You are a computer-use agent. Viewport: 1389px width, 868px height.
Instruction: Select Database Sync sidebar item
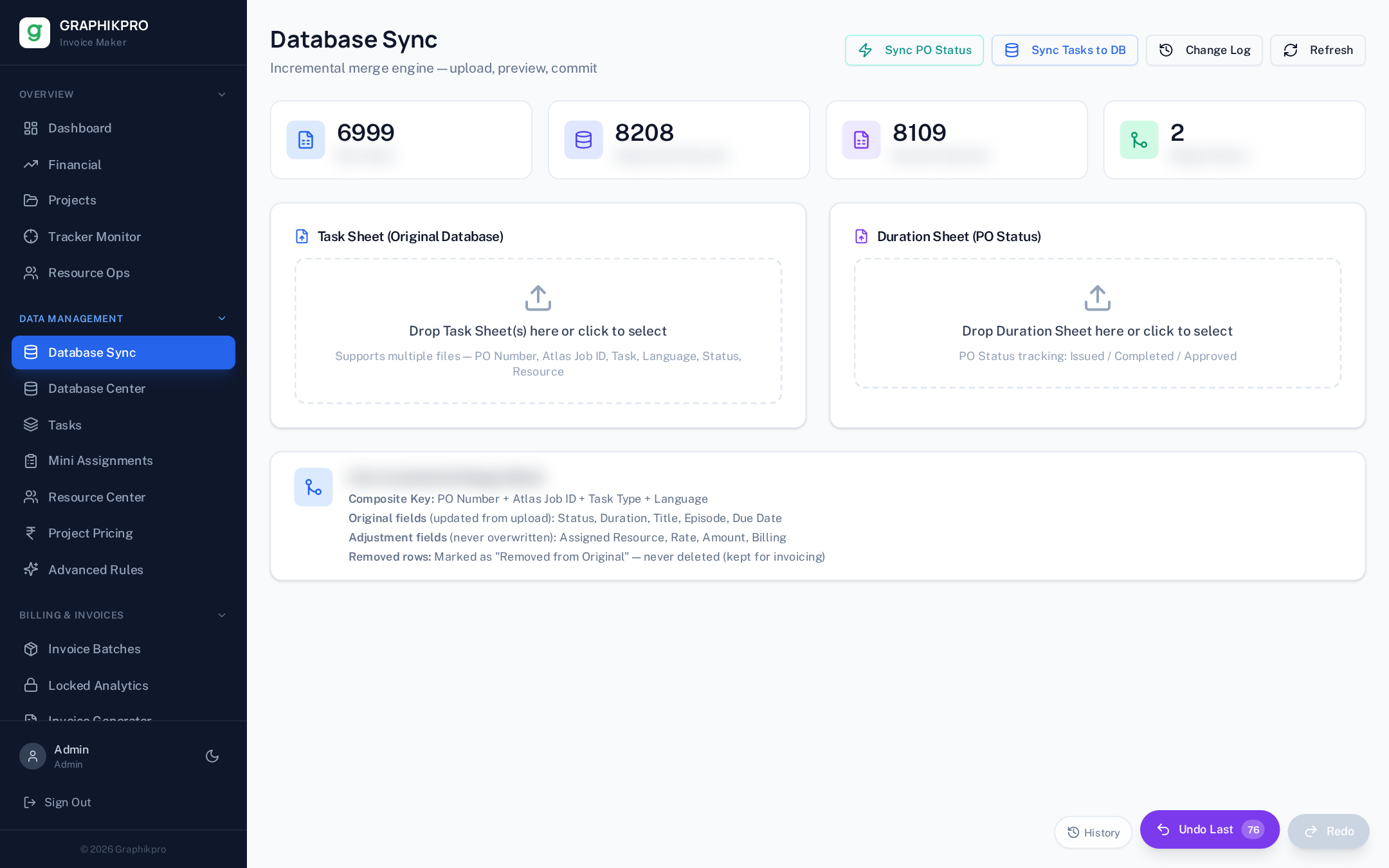point(123,352)
